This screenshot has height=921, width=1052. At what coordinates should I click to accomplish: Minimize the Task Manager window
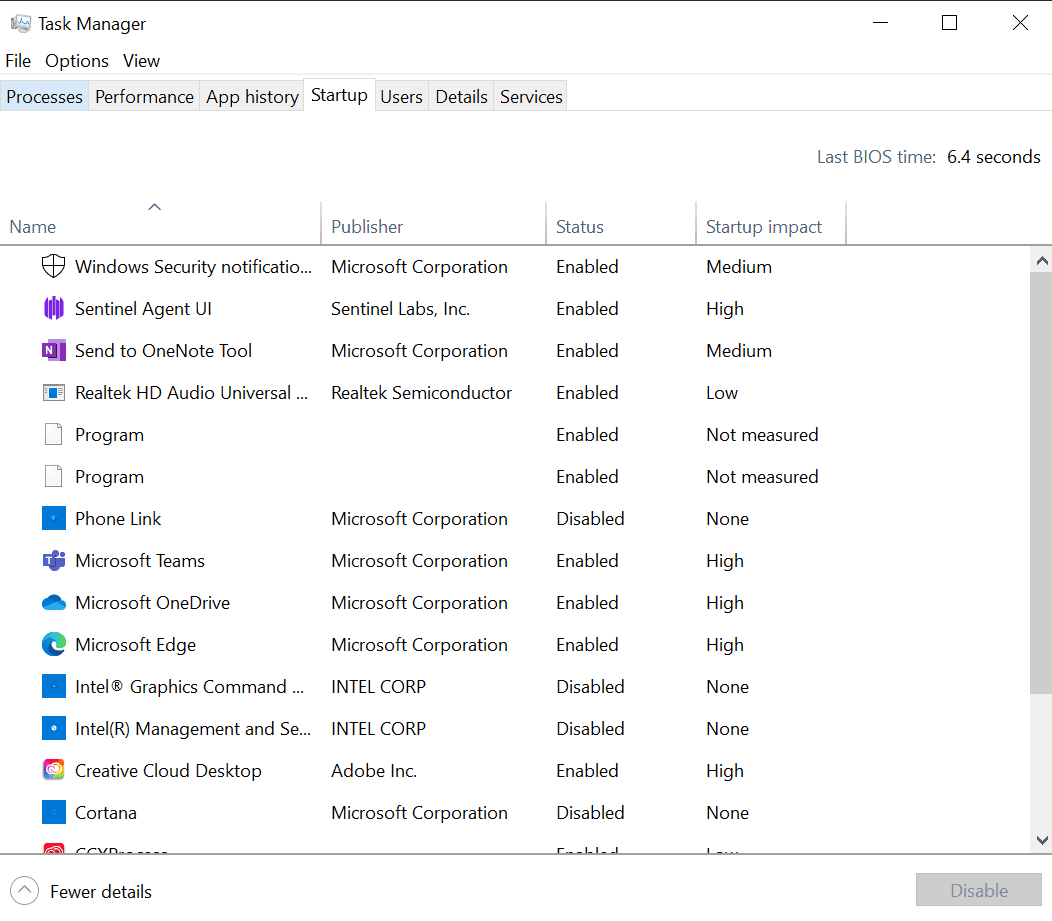(x=880, y=23)
